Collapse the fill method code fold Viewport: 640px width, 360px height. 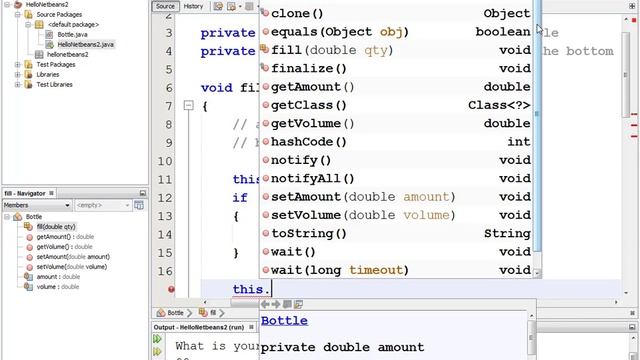coord(188,105)
